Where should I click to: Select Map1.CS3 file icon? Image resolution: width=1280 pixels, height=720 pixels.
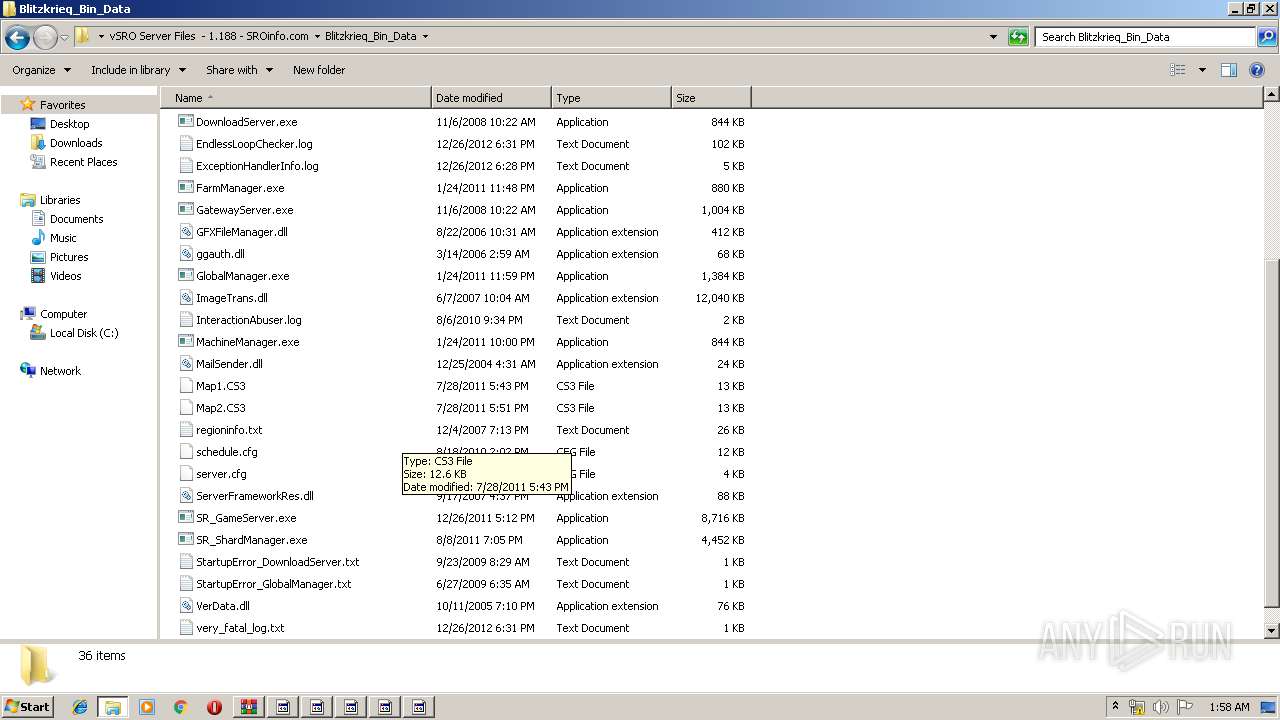(x=185, y=385)
